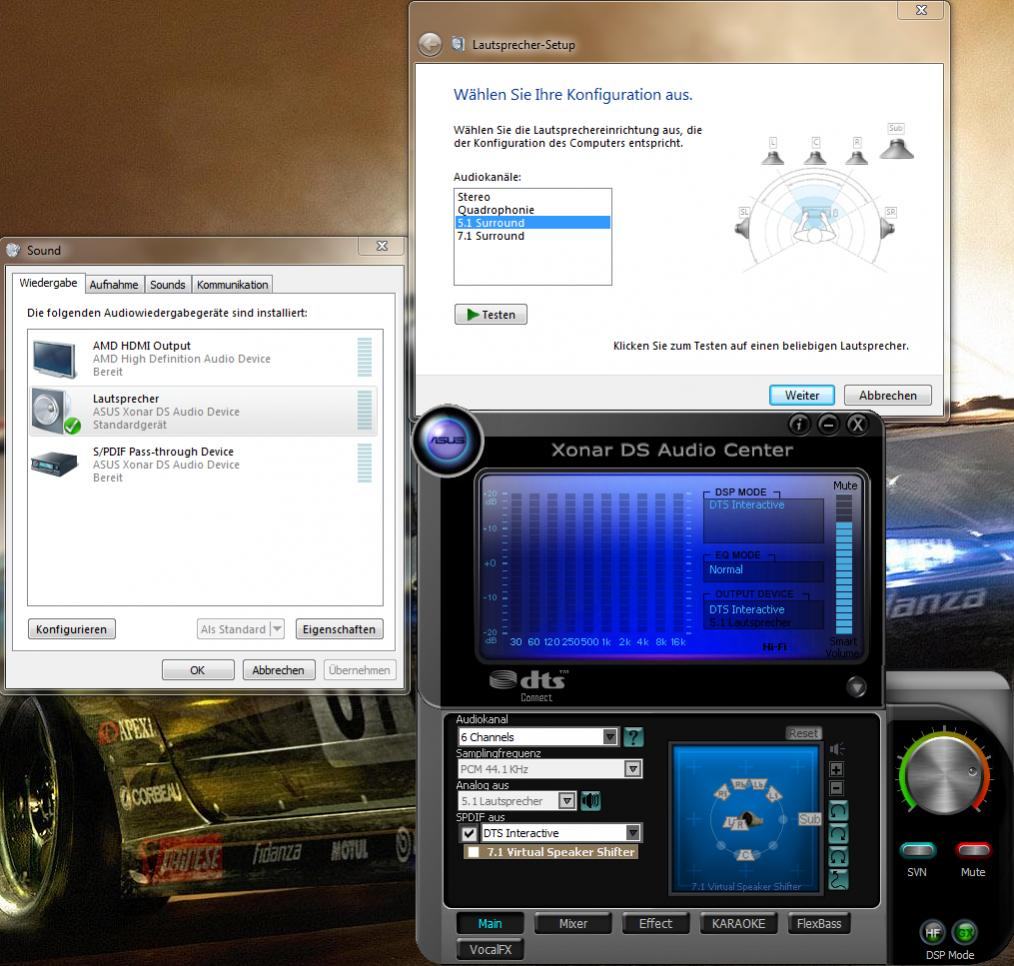Toggle Smart Volume on display
Image resolution: width=1014 pixels, height=966 pixels.
[x=843, y=647]
